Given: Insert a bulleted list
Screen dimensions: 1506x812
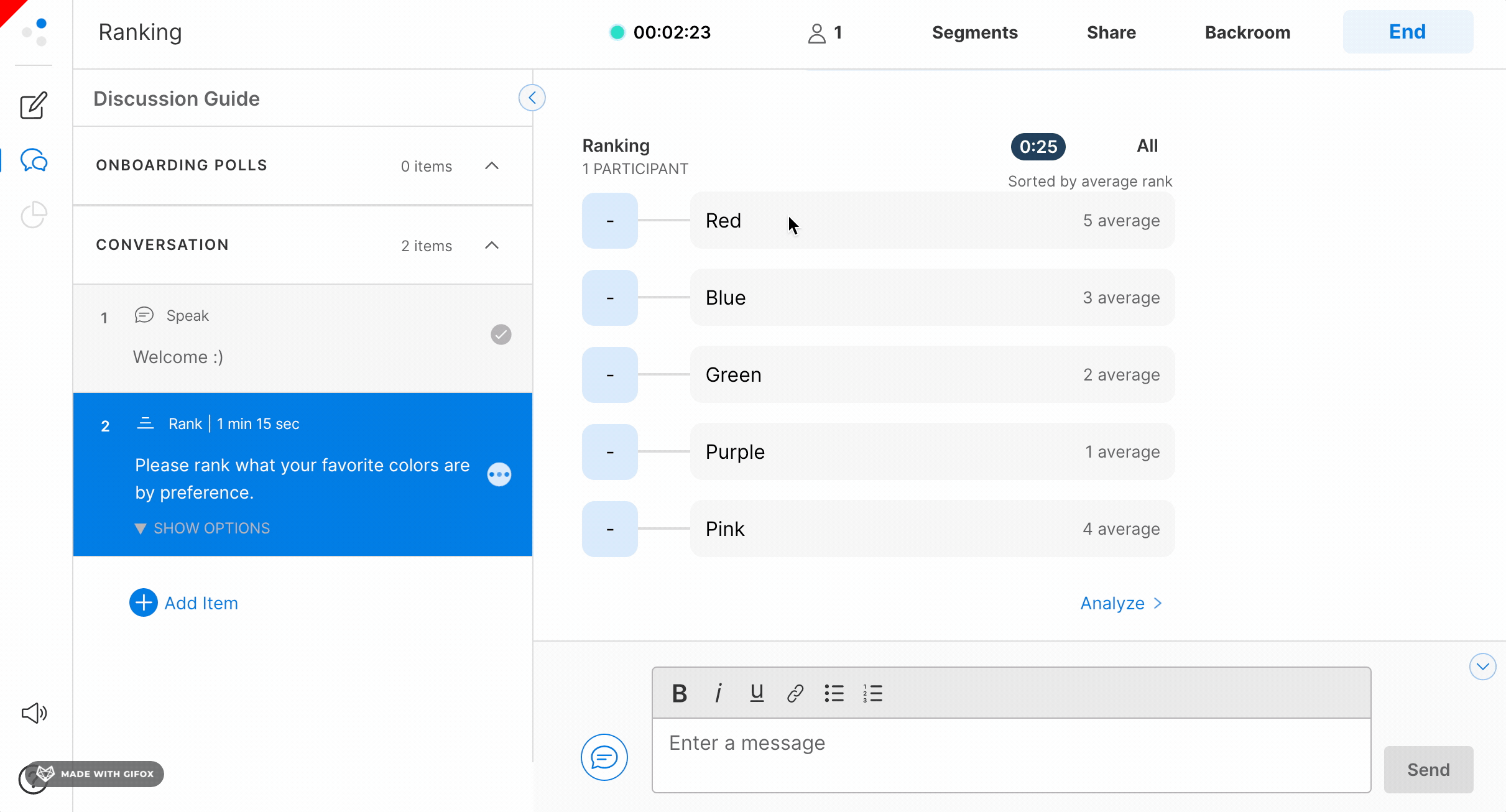Looking at the screenshot, I should point(834,693).
